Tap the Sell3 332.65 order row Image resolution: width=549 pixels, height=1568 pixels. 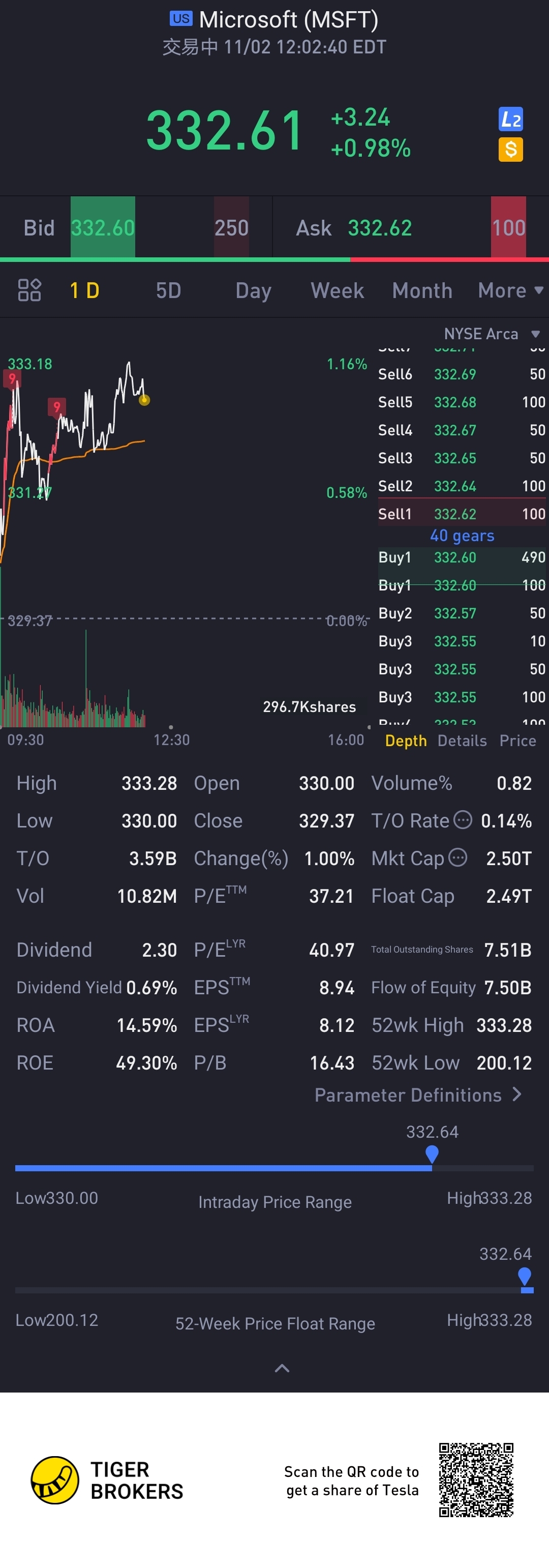click(462, 458)
